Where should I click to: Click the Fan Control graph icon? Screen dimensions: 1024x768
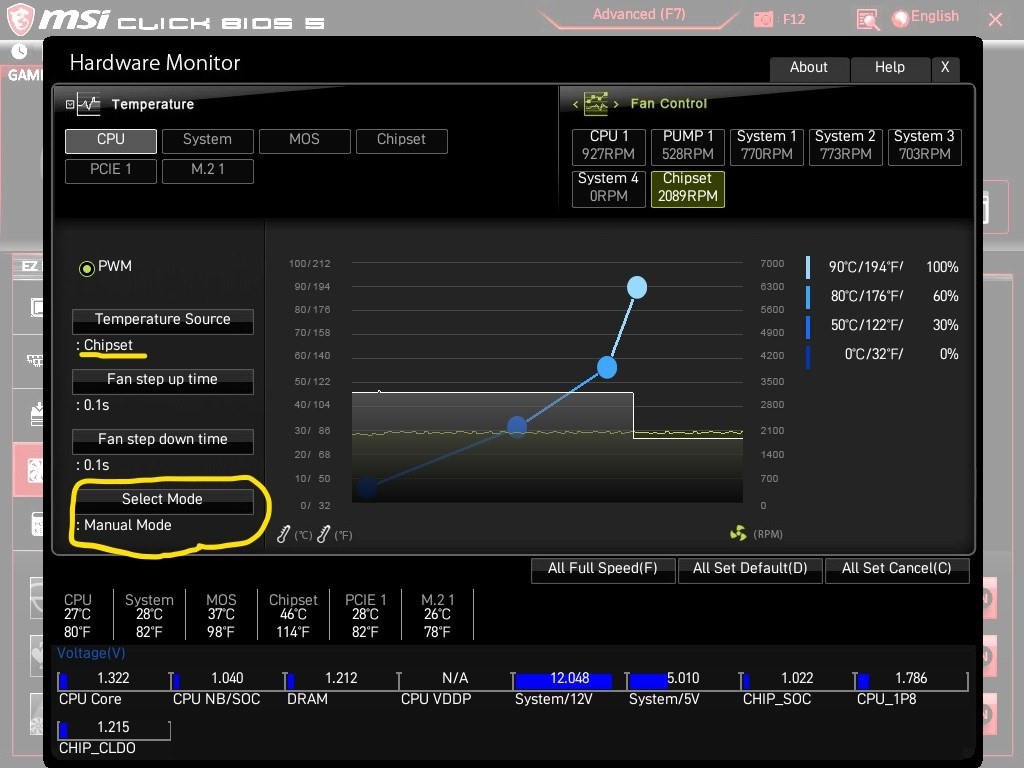click(x=596, y=104)
